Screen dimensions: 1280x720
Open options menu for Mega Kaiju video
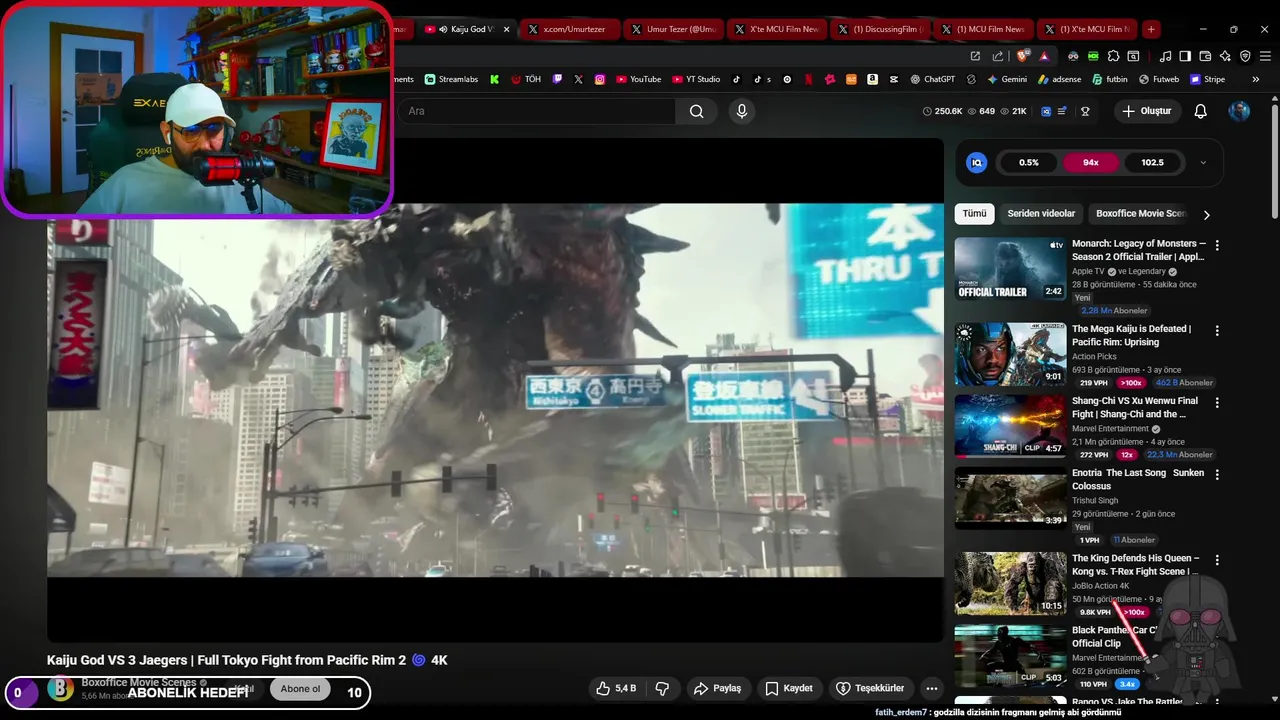(1217, 330)
